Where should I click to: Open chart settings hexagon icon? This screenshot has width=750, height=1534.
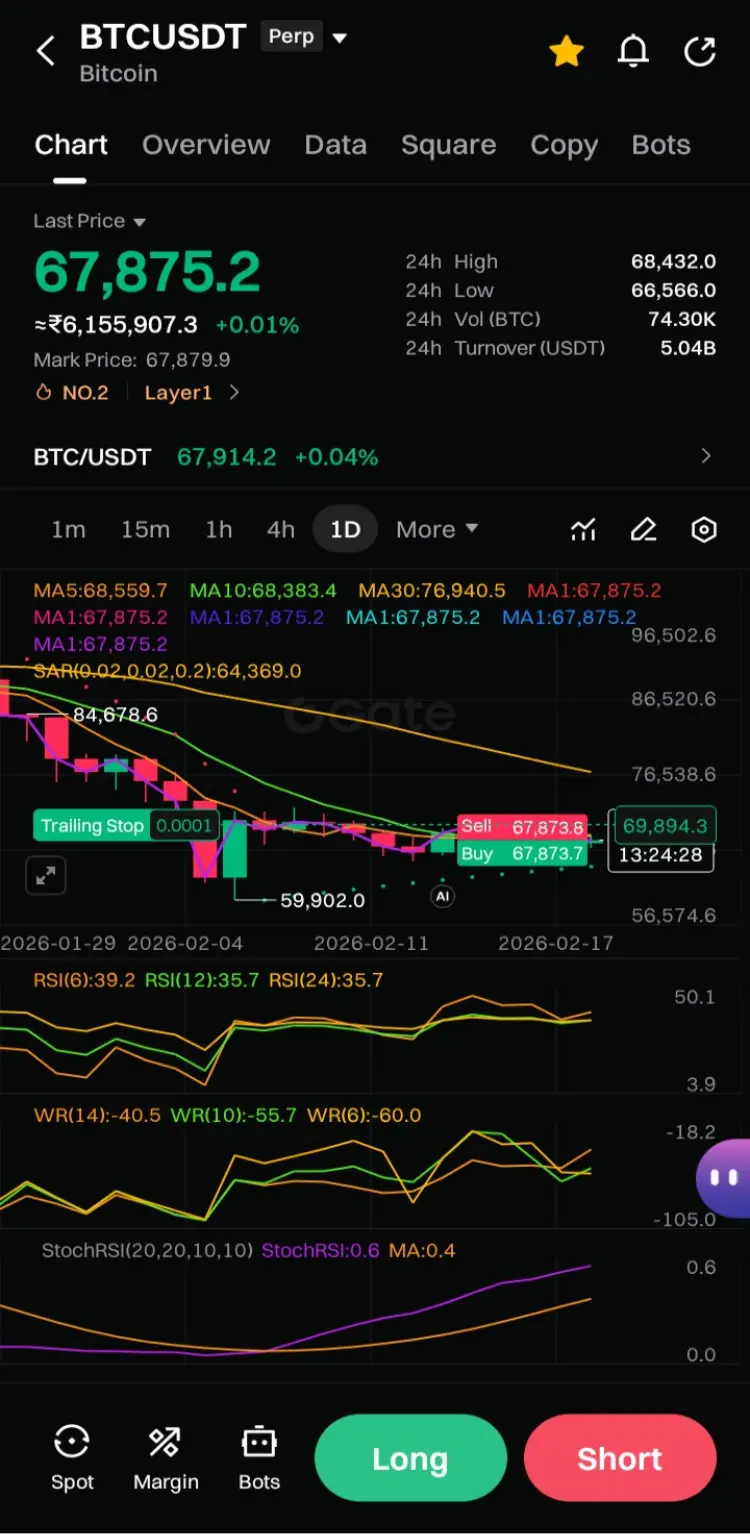tap(704, 530)
